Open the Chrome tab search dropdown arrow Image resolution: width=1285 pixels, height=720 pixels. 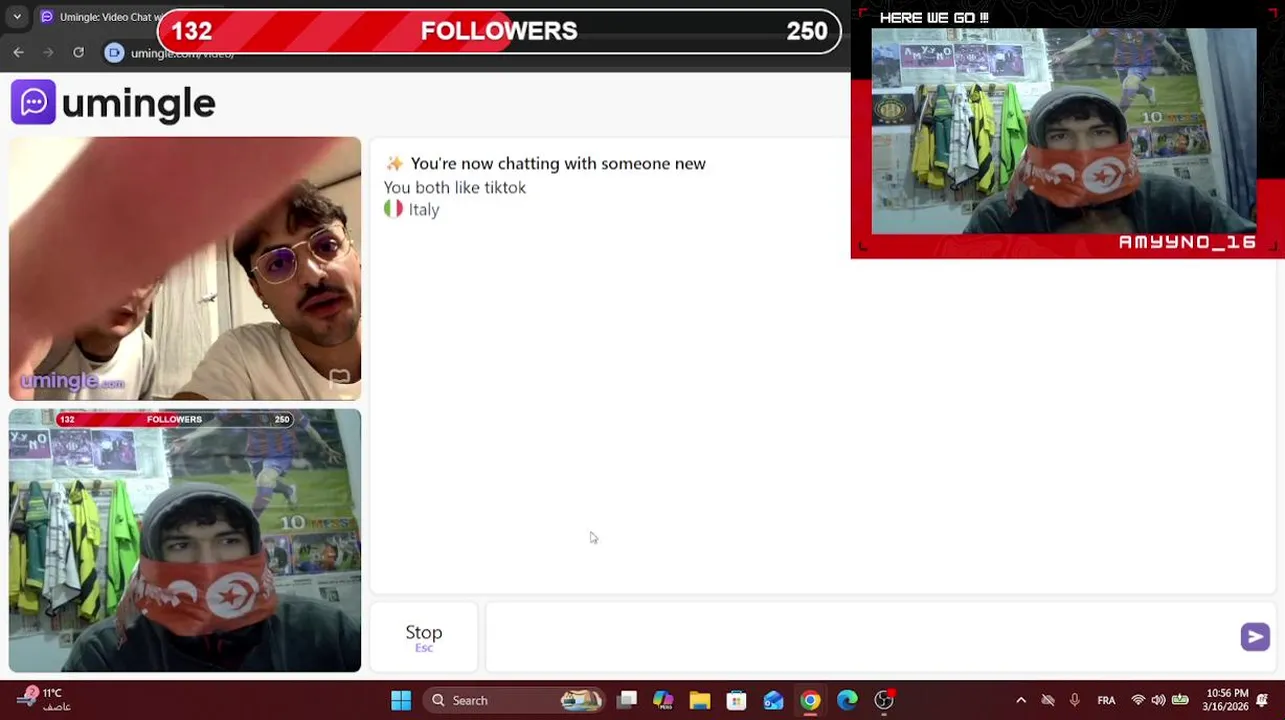(17, 17)
